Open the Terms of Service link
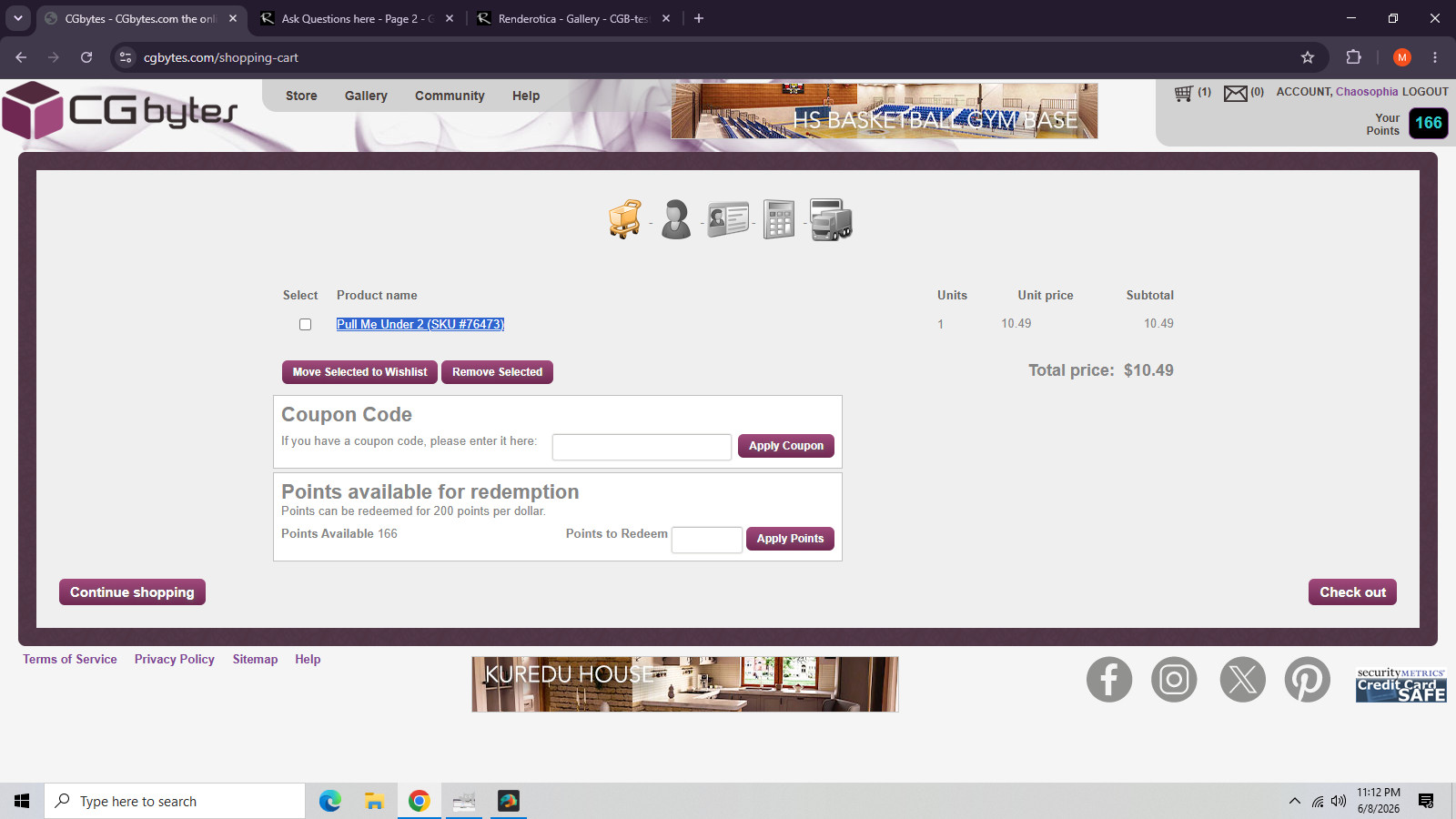 click(x=70, y=659)
